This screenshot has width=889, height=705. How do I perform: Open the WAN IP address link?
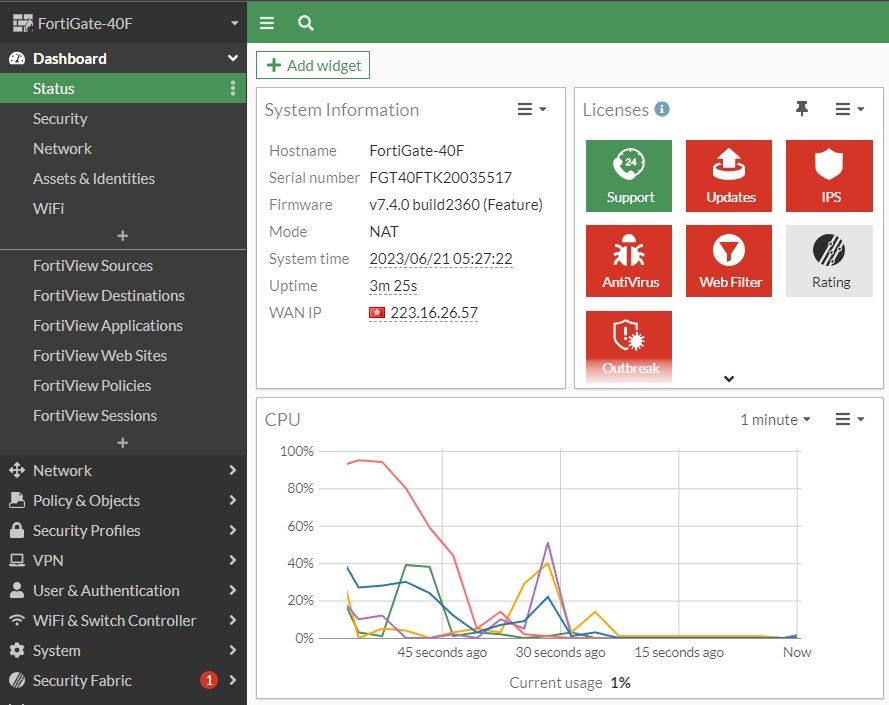pyautogui.click(x=437, y=312)
